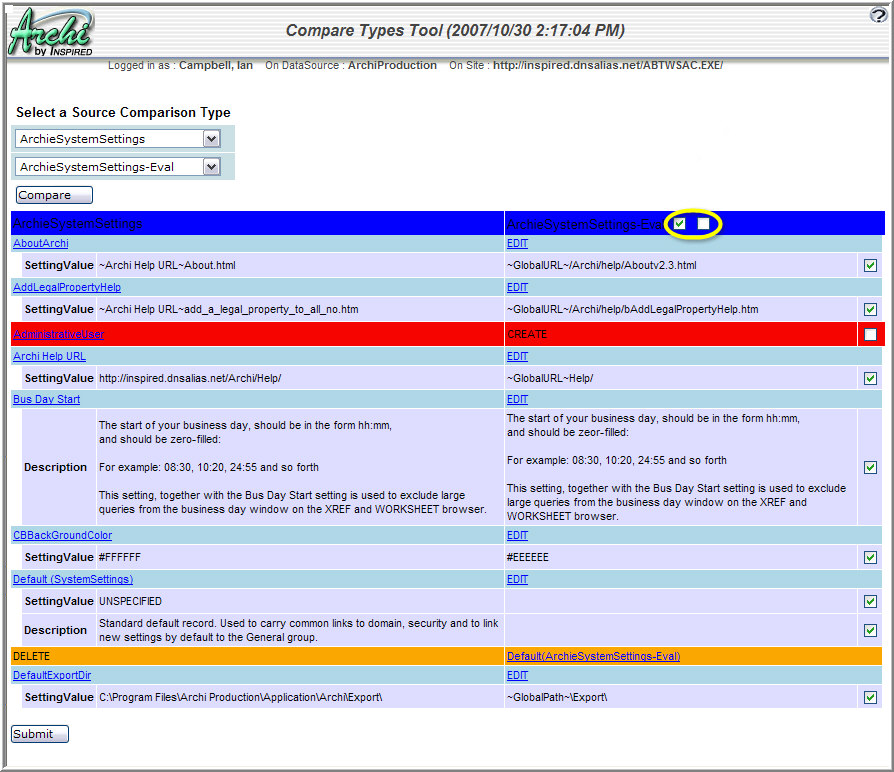The height and width of the screenshot is (772, 894).
Task: Uncheck the CBBackGroundColor #EEEEEE row checkbox
Action: (x=870, y=557)
